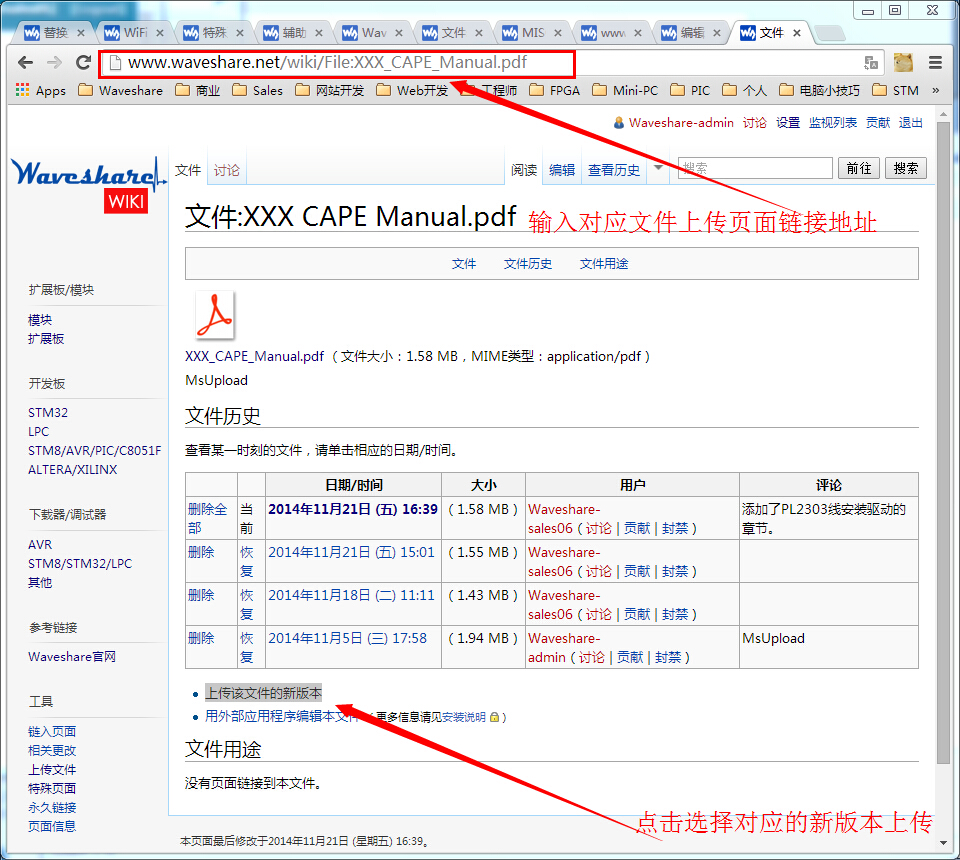
Task: Open 特殊页面 in tools sidebar
Action: pos(52,788)
